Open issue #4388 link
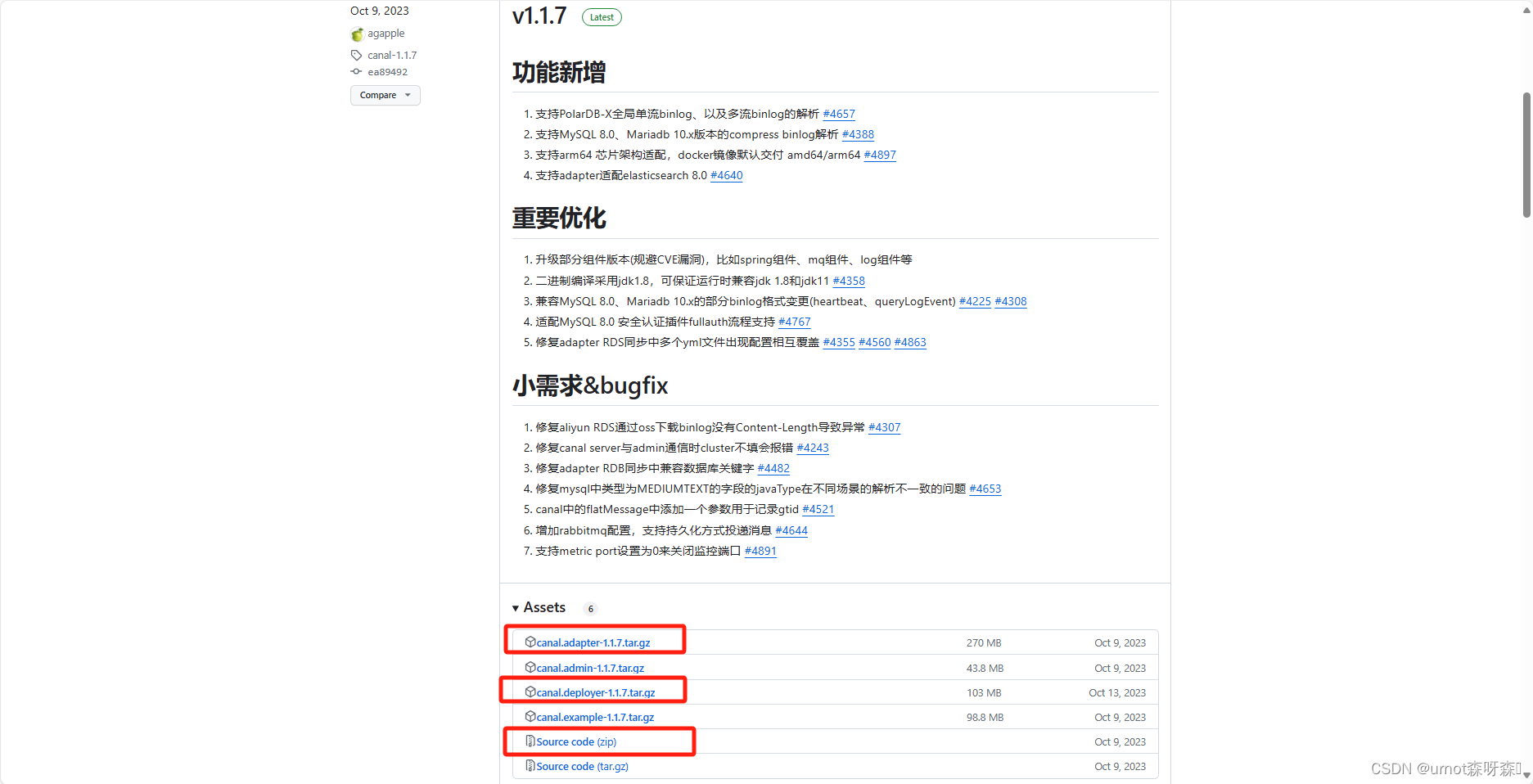 coord(858,134)
